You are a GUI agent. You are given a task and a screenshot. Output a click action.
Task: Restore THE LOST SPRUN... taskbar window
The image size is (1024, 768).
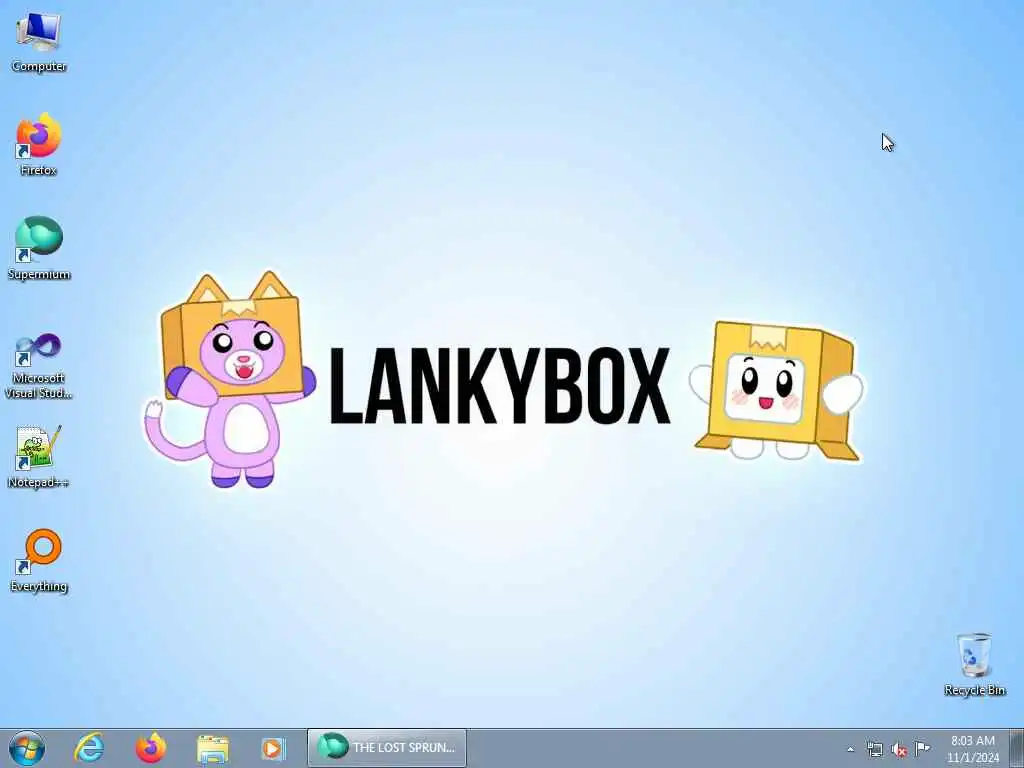click(x=387, y=748)
